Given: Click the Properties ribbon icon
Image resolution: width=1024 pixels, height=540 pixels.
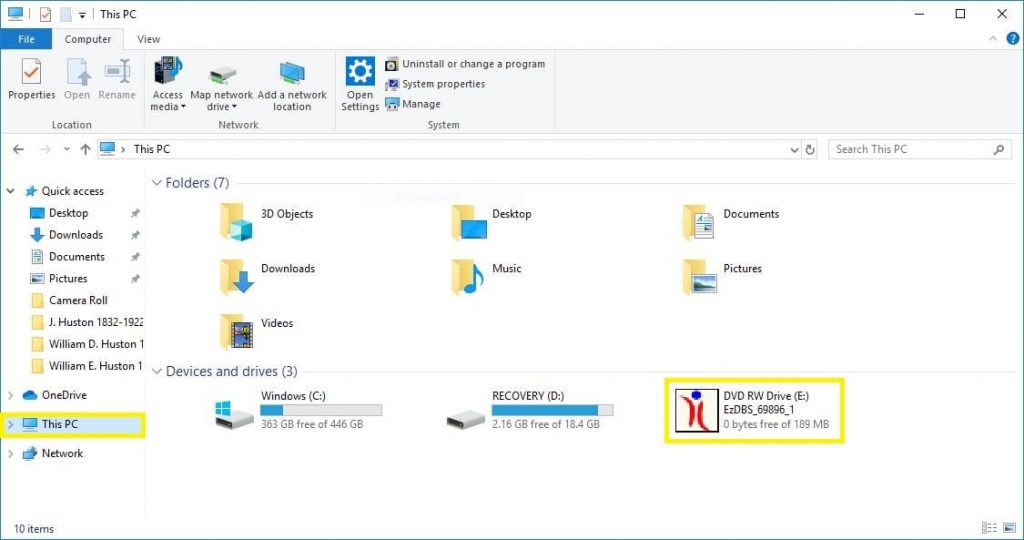Looking at the screenshot, I should (x=31, y=79).
